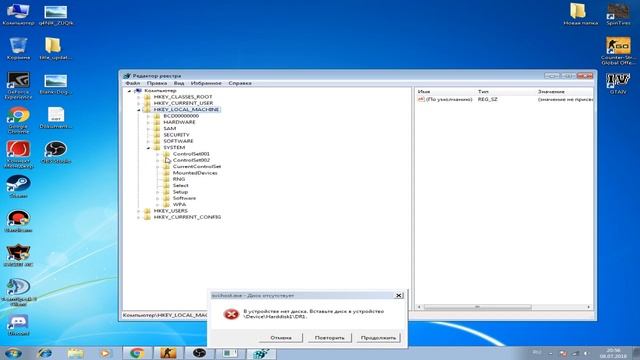Viewport: 640px width, 360px height.
Task: Expand the uppercase SOFTWARE key
Action: coord(148,141)
